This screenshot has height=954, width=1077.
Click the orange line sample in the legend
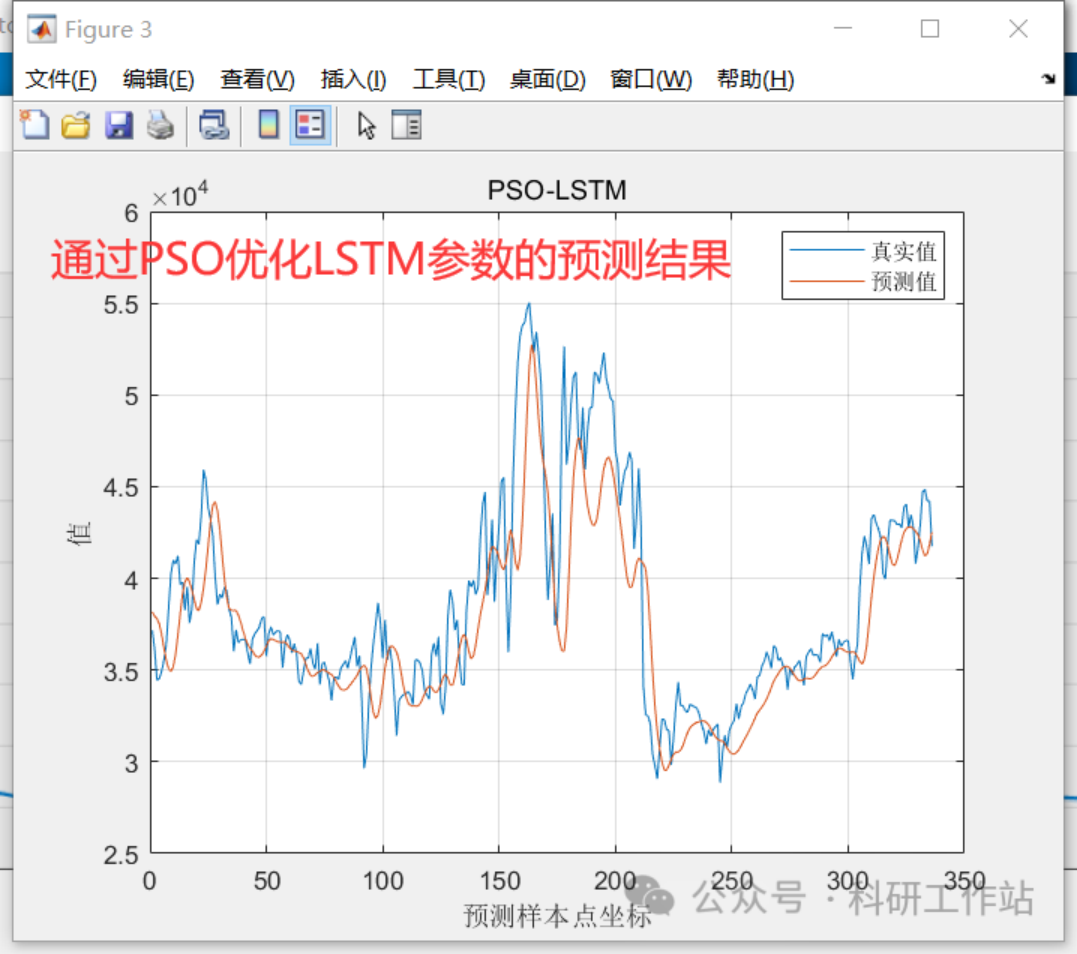[x=826, y=281]
